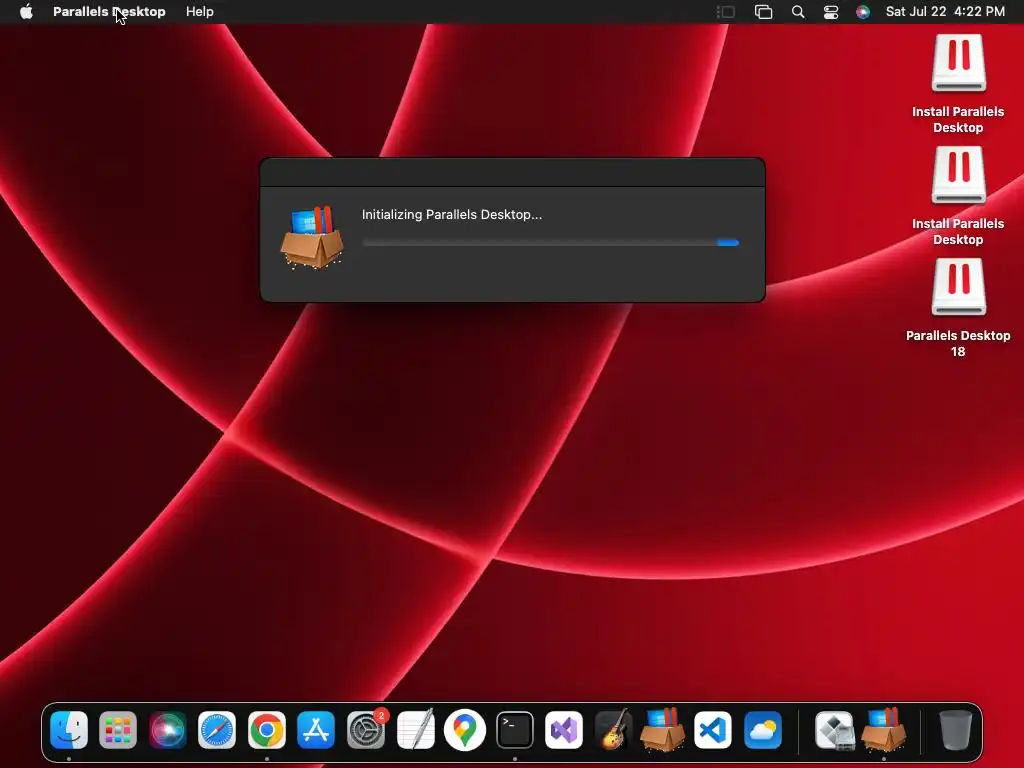Open Weather app from the Dock

coord(762,729)
